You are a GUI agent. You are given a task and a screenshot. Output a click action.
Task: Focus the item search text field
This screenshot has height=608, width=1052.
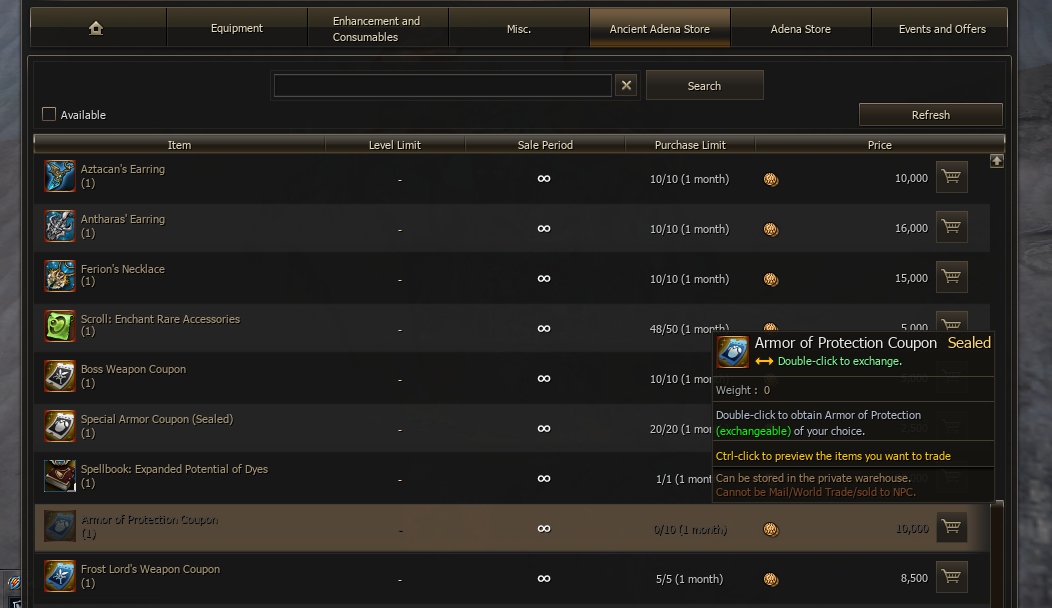click(x=442, y=86)
